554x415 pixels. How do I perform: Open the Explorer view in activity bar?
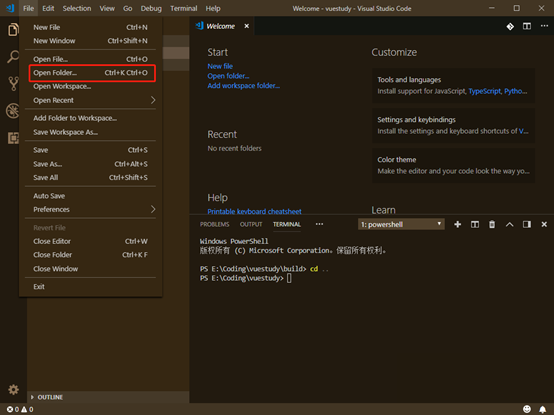click(13, 29)
